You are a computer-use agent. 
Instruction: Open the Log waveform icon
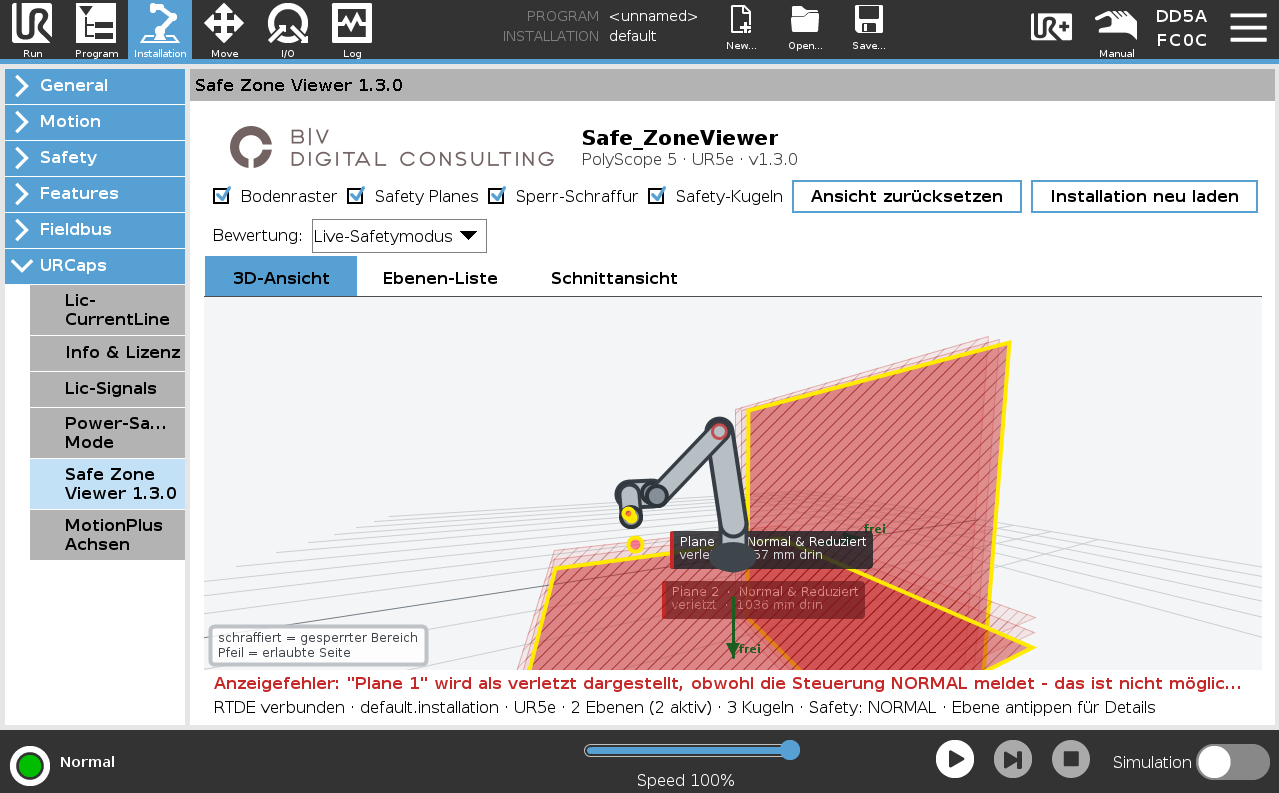pos(352,30)
